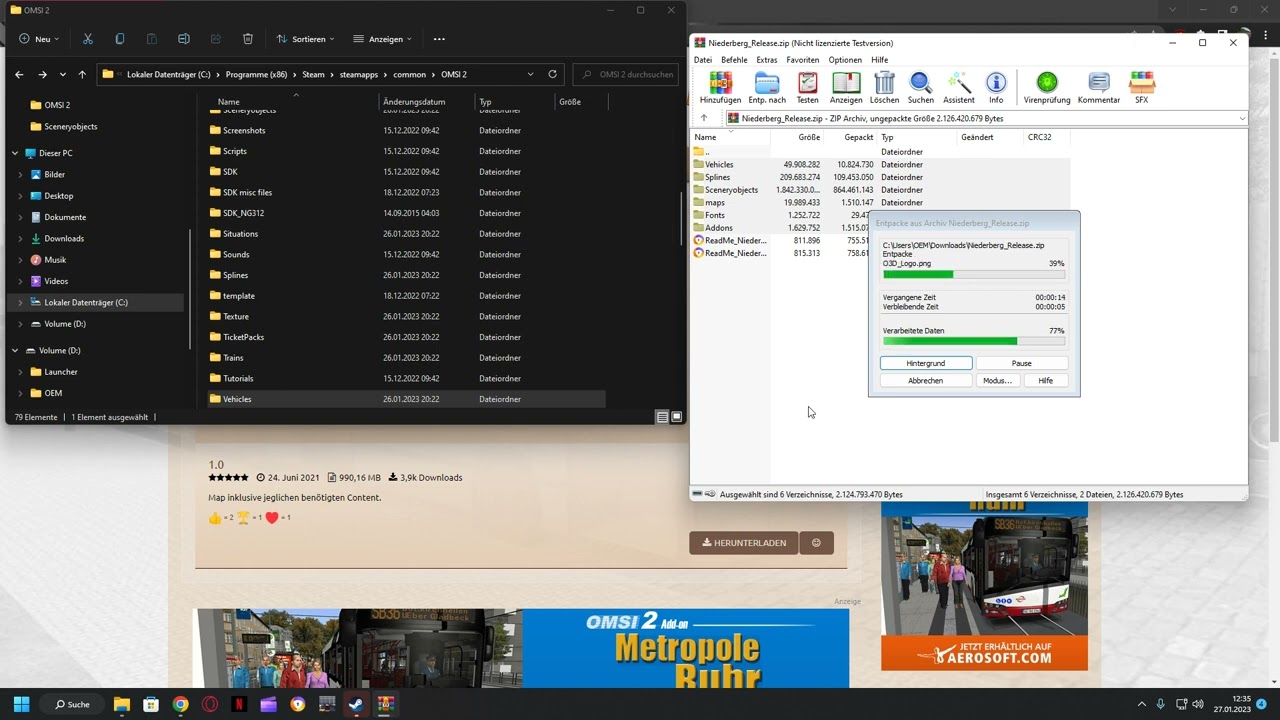This screenshot has width=1280, height=720.
Task: Open the Explorer more options ellipsis
Action: [x=439, y=39]
